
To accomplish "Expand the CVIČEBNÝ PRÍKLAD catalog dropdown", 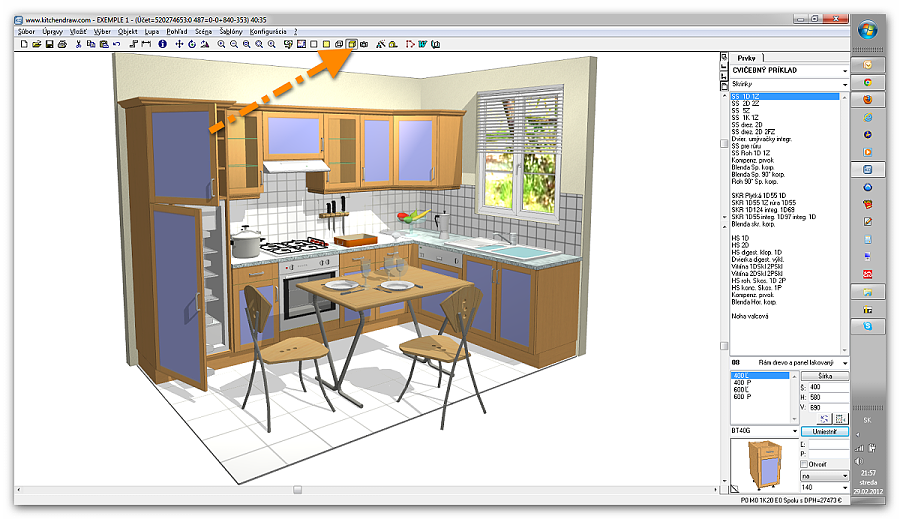I will coord(844,72).
